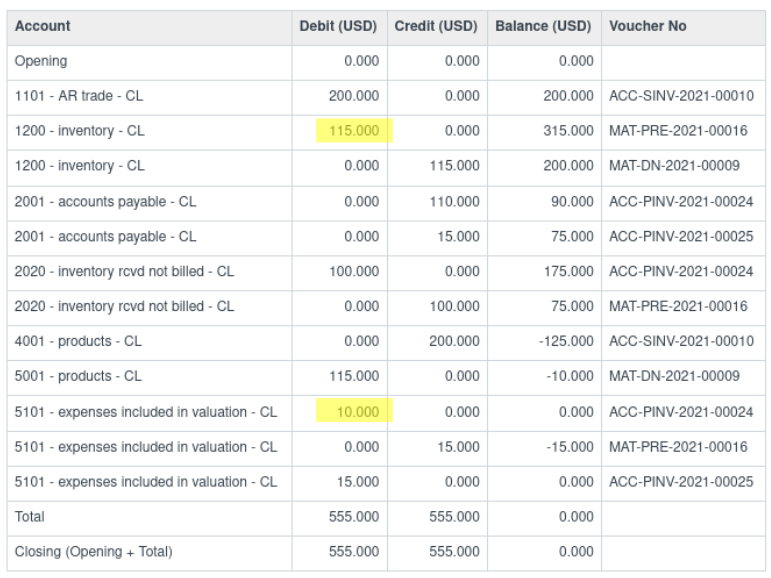Click the 1101 - AR trade - CL account
This screenshot has width=771, height=578.
(x=79, y=96)
